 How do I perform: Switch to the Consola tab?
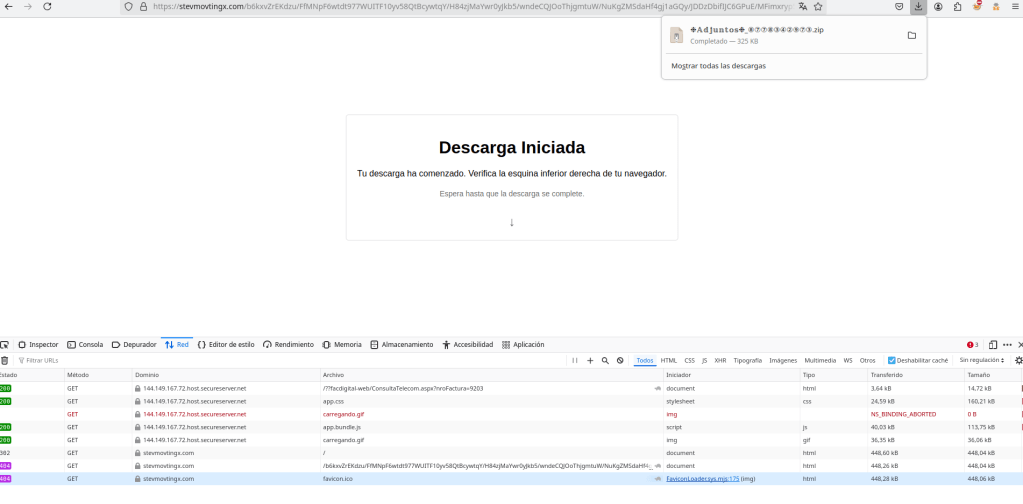[85, 344]
